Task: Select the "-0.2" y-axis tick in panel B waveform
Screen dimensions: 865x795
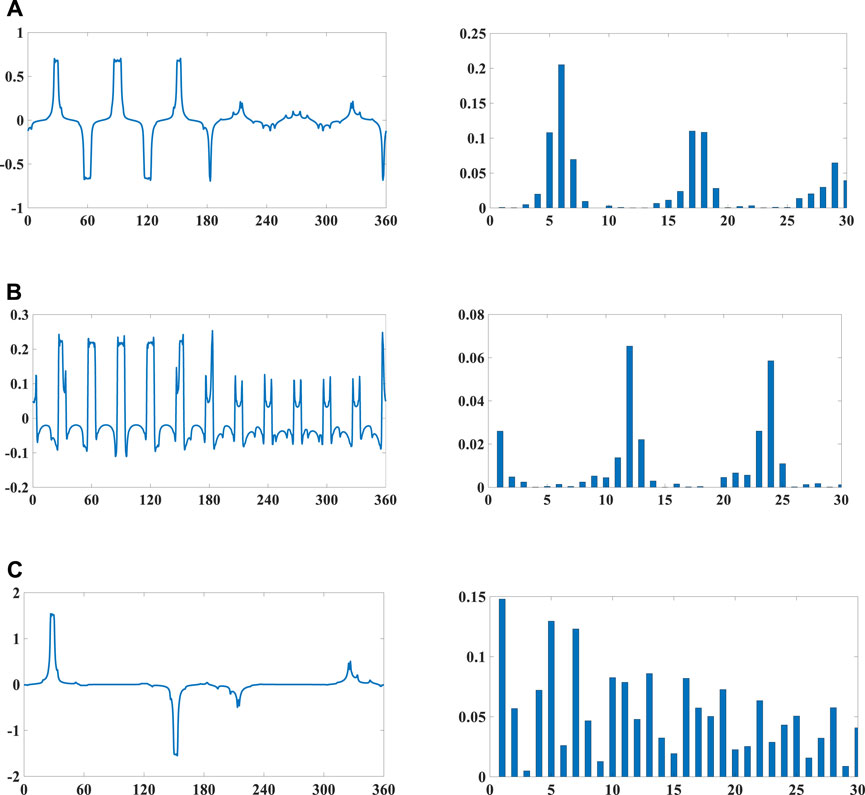Action: click(18, 488)
